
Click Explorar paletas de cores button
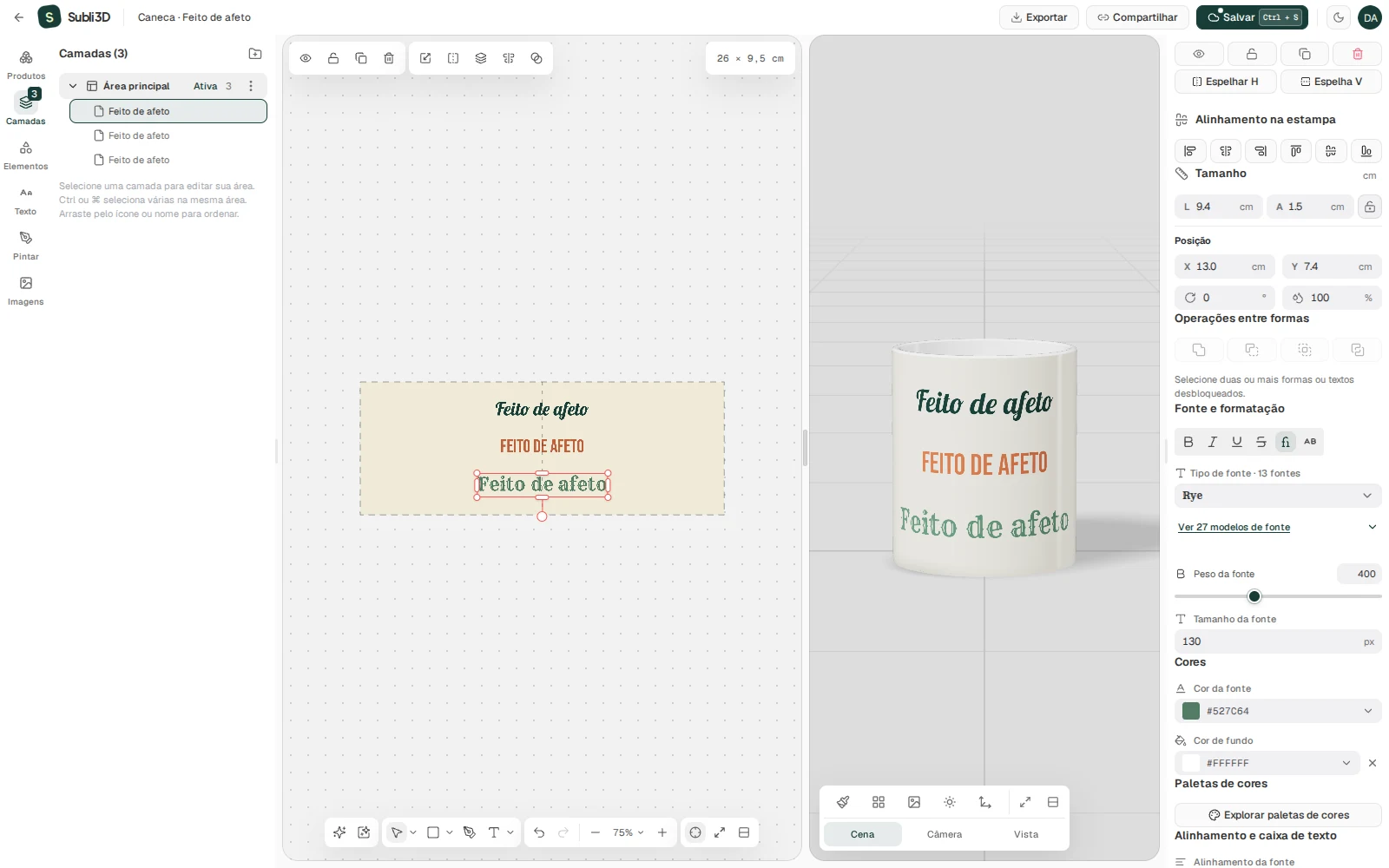[x=1278, y=815]
